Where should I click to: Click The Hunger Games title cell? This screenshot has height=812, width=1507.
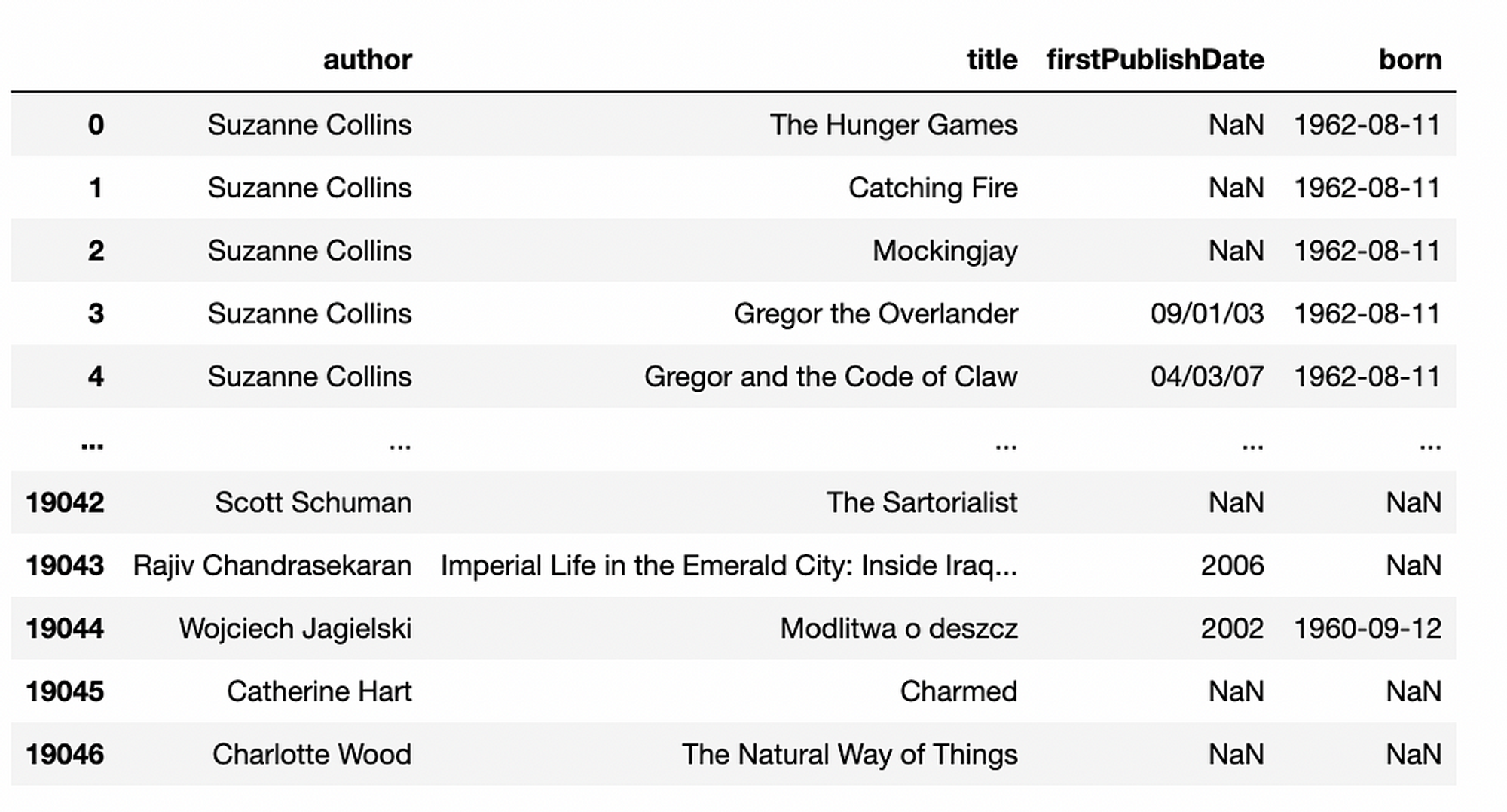(894, 124)
